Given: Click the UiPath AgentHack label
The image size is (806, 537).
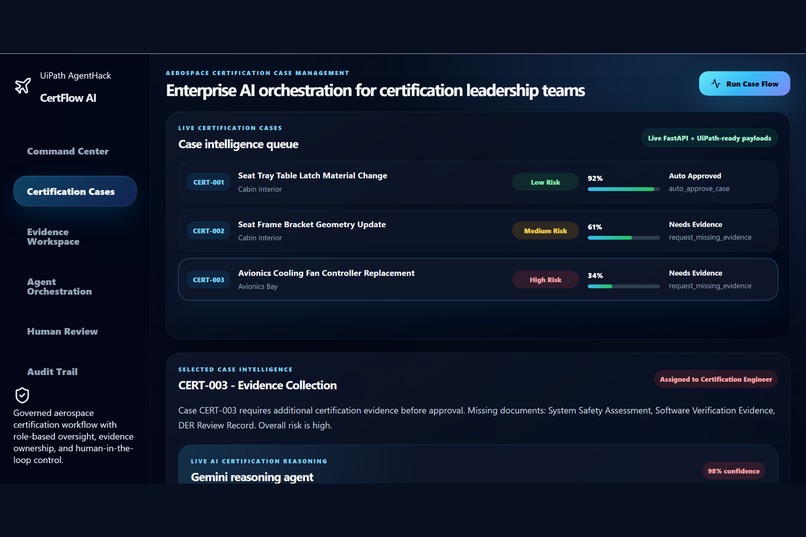Looking at the screenshot, I should pyautogui.click(x=76, y=76).
